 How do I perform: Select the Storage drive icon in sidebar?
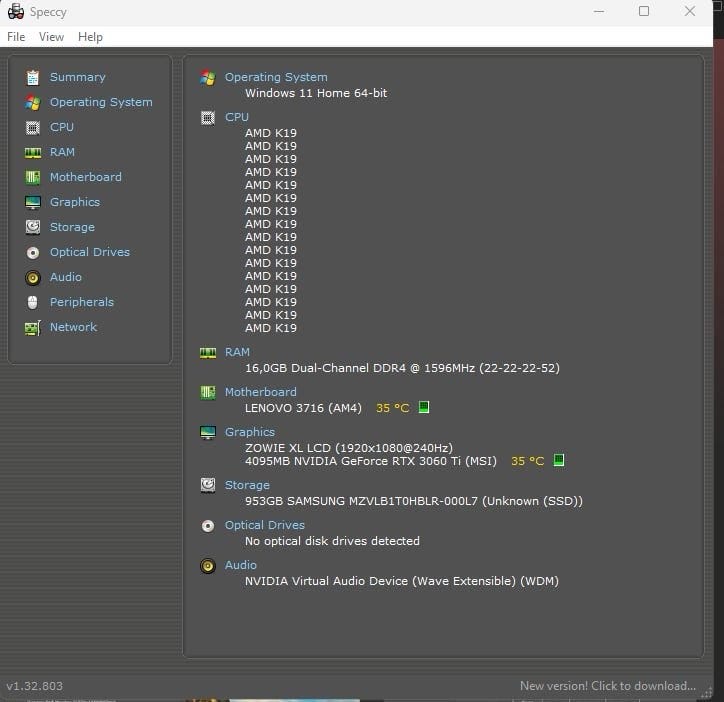(33, 227)
